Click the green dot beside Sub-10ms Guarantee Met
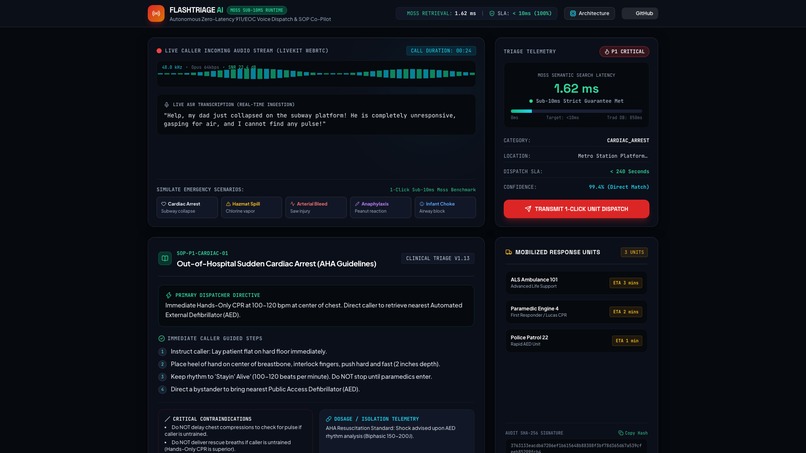This screenshot has width=806, height=453. [x=531, y=101]
